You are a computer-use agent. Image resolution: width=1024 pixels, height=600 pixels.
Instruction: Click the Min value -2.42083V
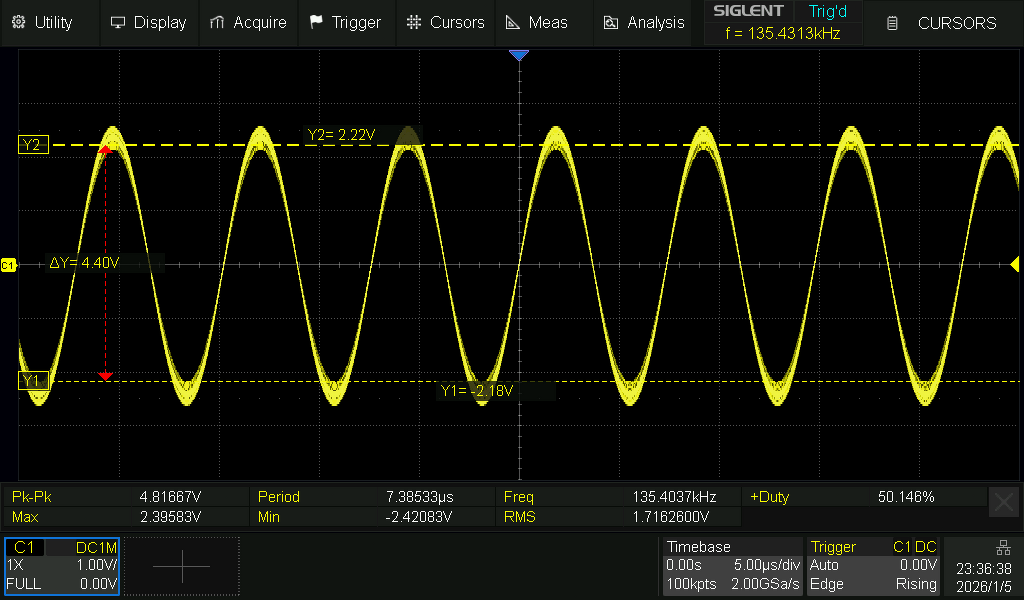[x=419, y=517]
